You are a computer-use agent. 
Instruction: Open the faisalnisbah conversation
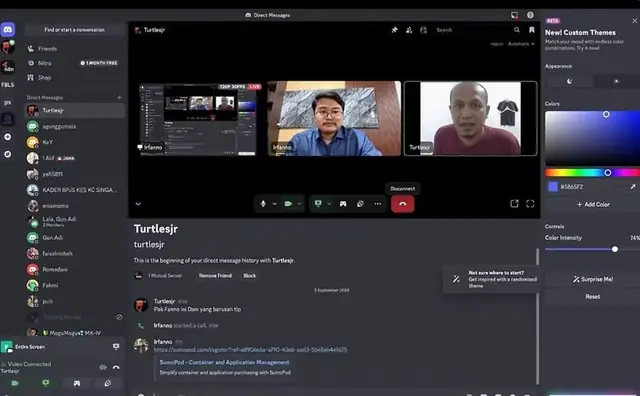point(74,254)
